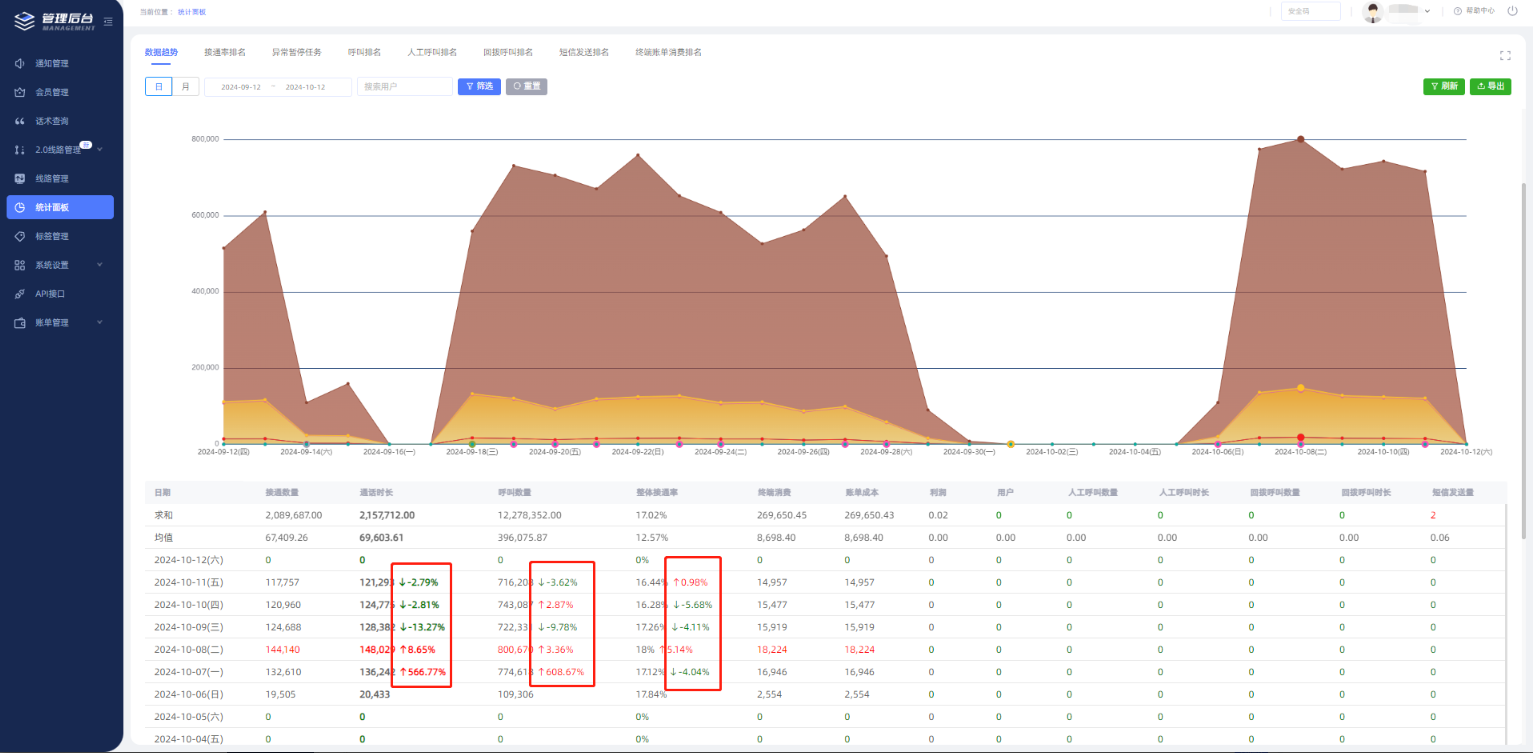This screenshot has height=753, width=1533.
Task: Switch to the 接通率排名 tab
Action: coord(224,52)
